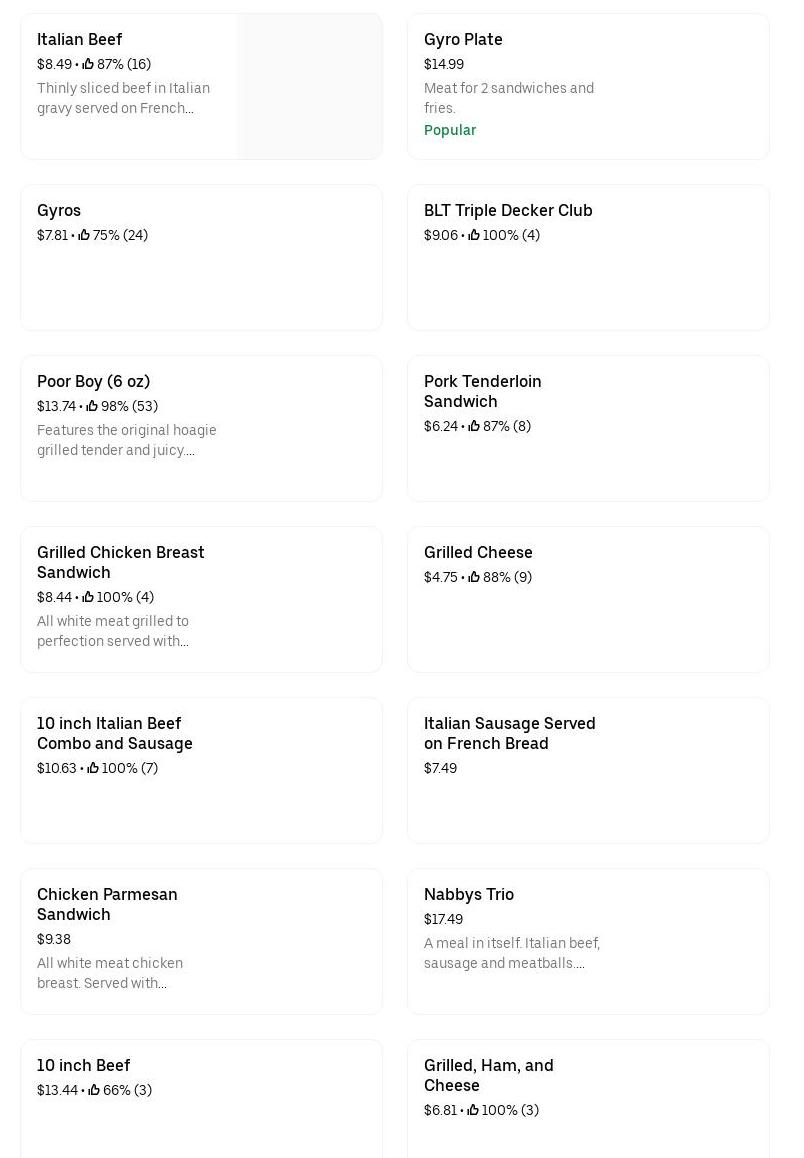
Task: Choose the Chicken Parmesan Sandwich
Action: click(201, 941)
